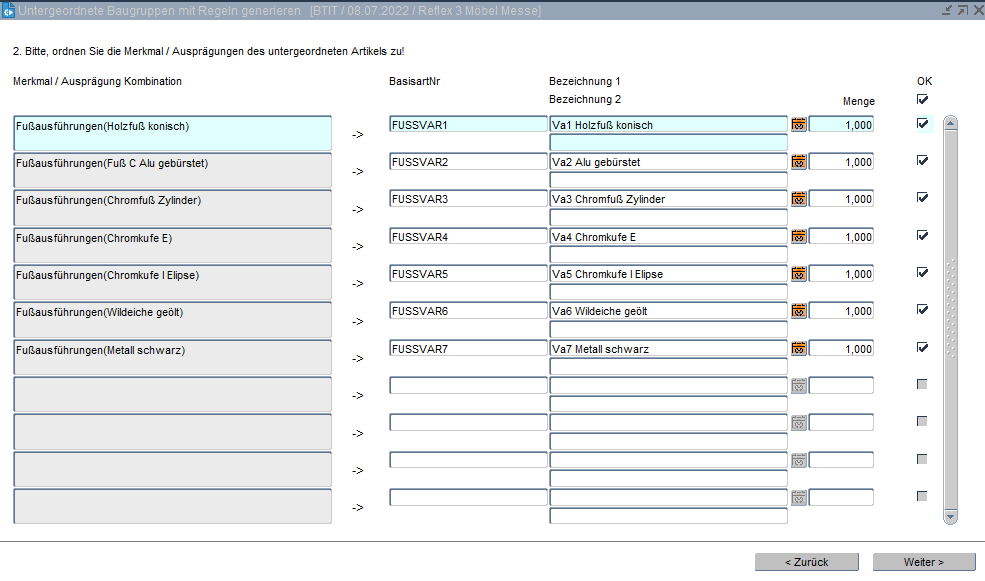985x581 pixels.
Task: Go back with the < Zurück button
Action: click(x=806, y=562)
